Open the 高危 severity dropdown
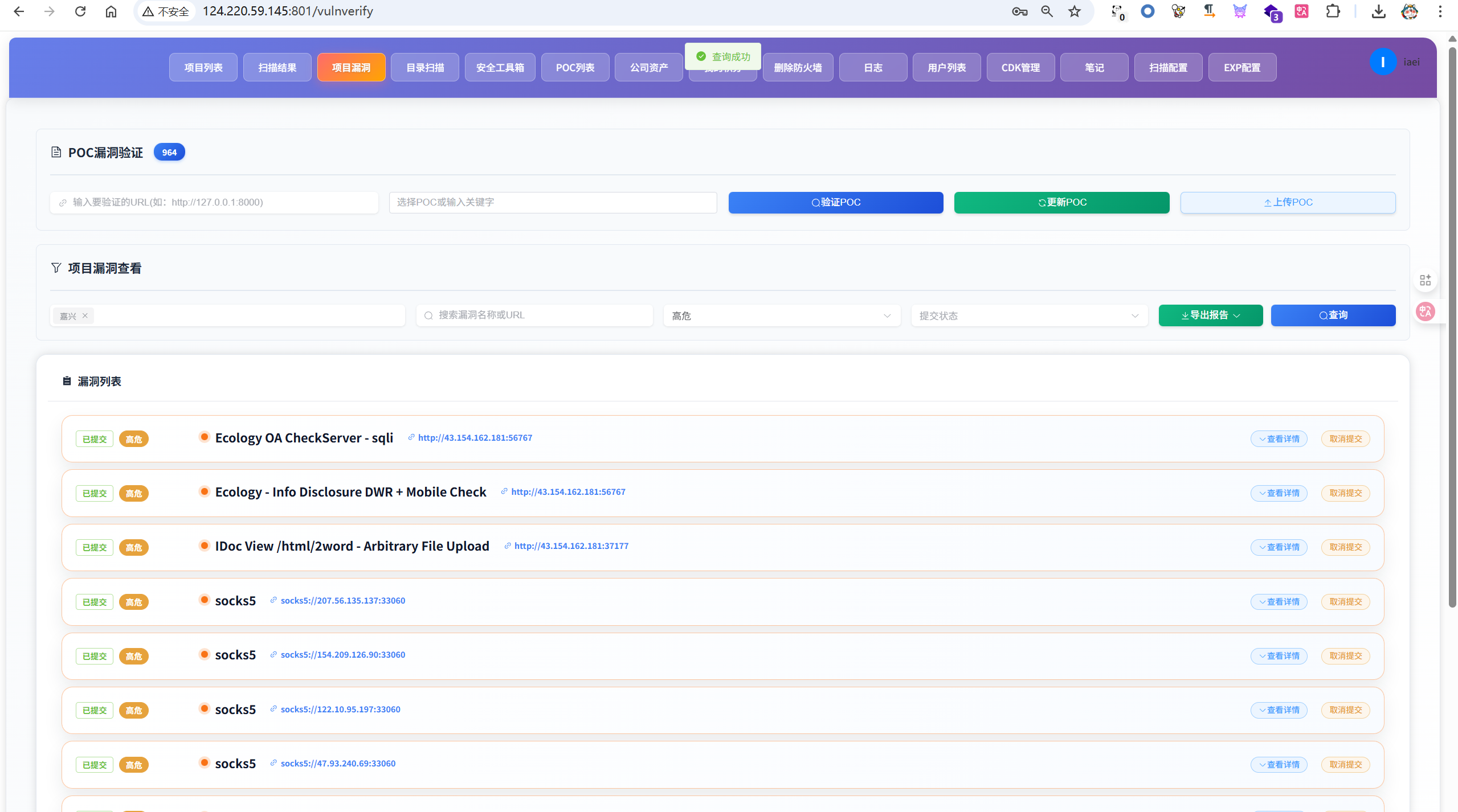 click(782, 315)
